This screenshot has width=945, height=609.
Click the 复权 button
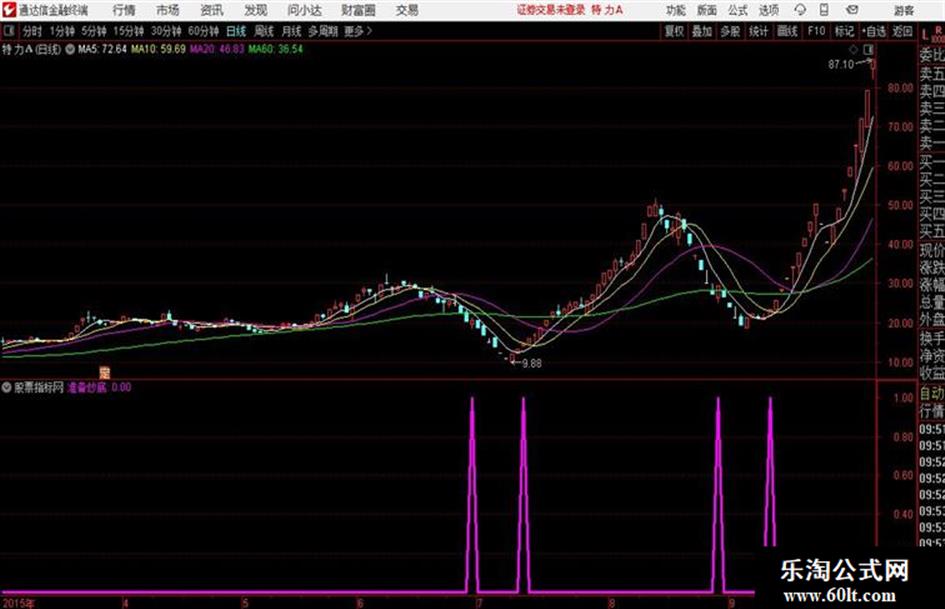(x=674, y=31)
